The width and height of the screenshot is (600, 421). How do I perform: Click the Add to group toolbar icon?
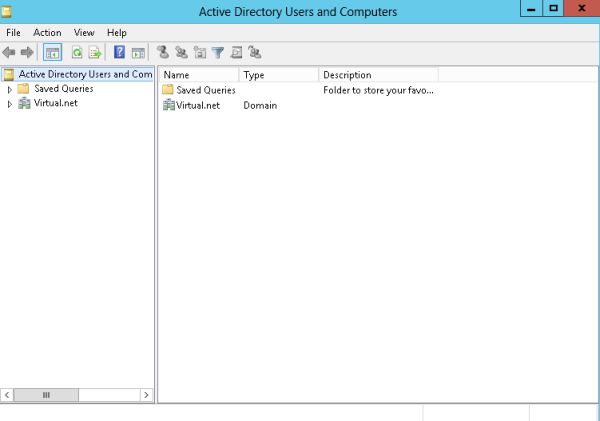click(255, 52)
